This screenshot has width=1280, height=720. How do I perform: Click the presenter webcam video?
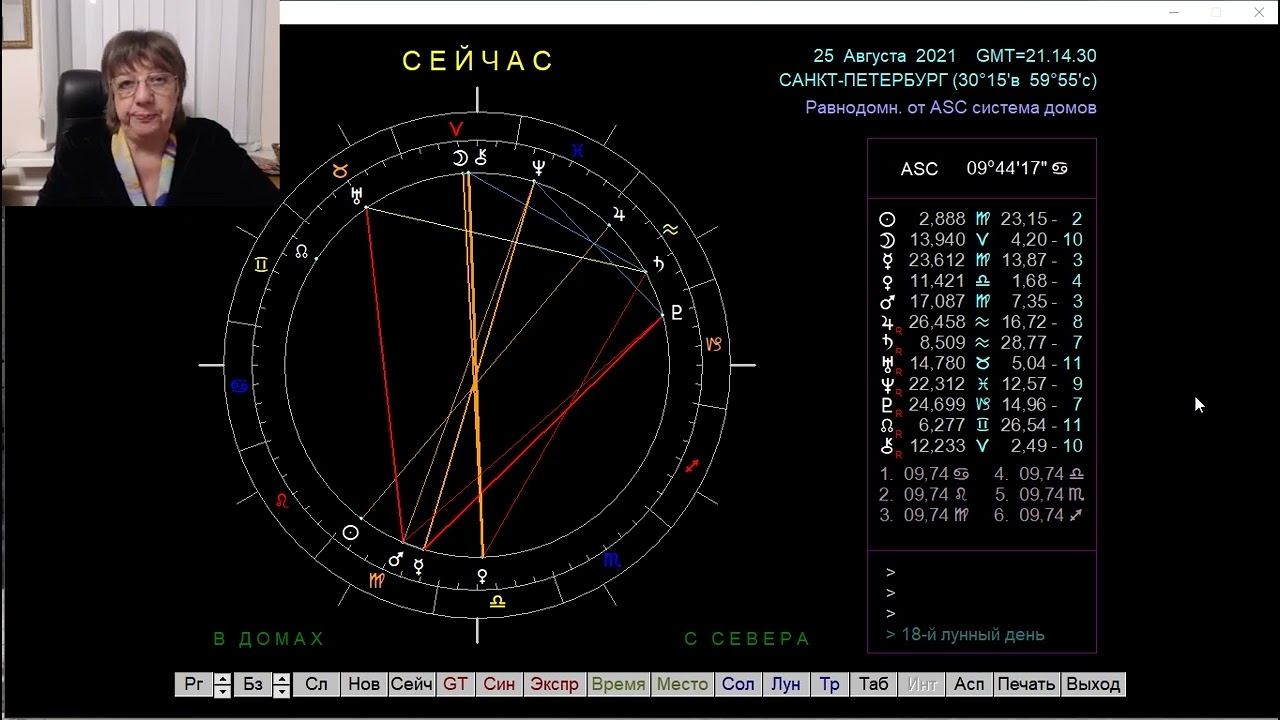140,102
